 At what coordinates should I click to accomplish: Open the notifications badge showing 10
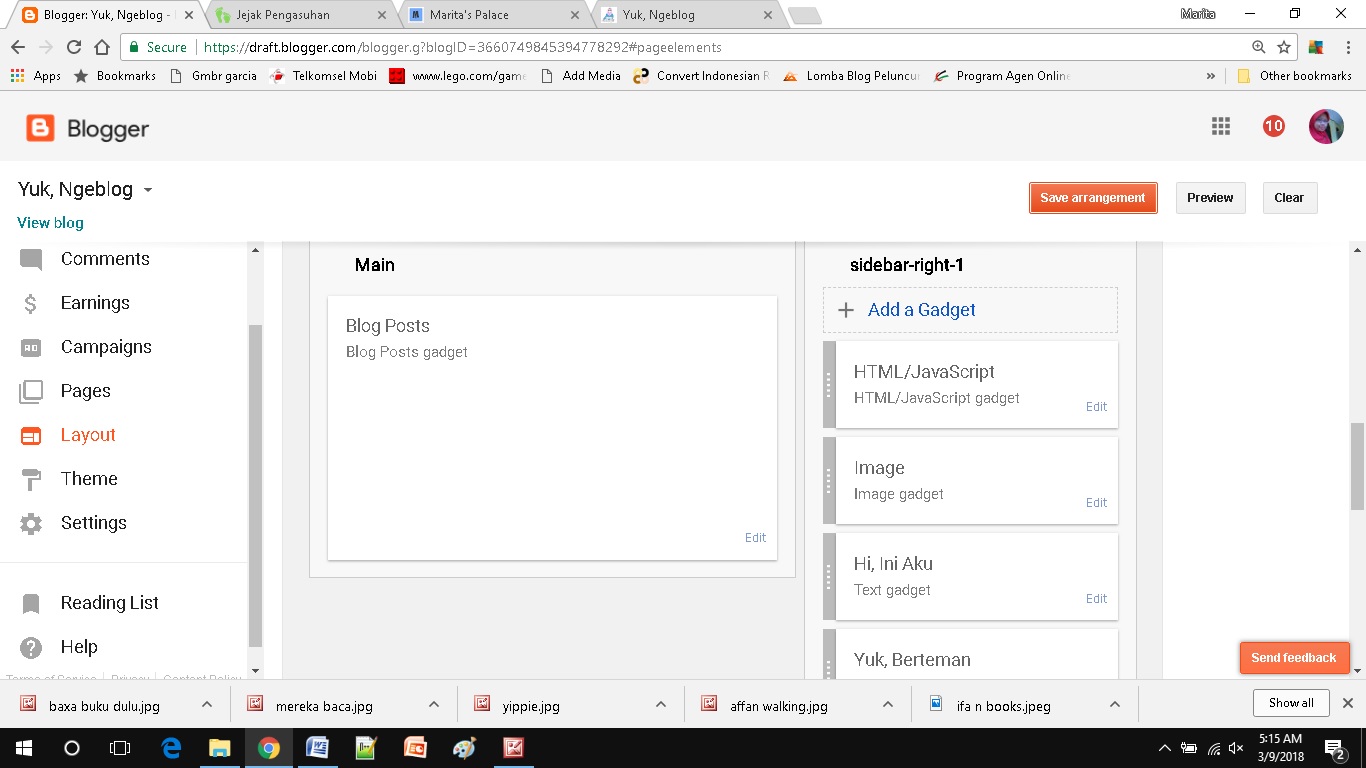(x=1273, y=126)
